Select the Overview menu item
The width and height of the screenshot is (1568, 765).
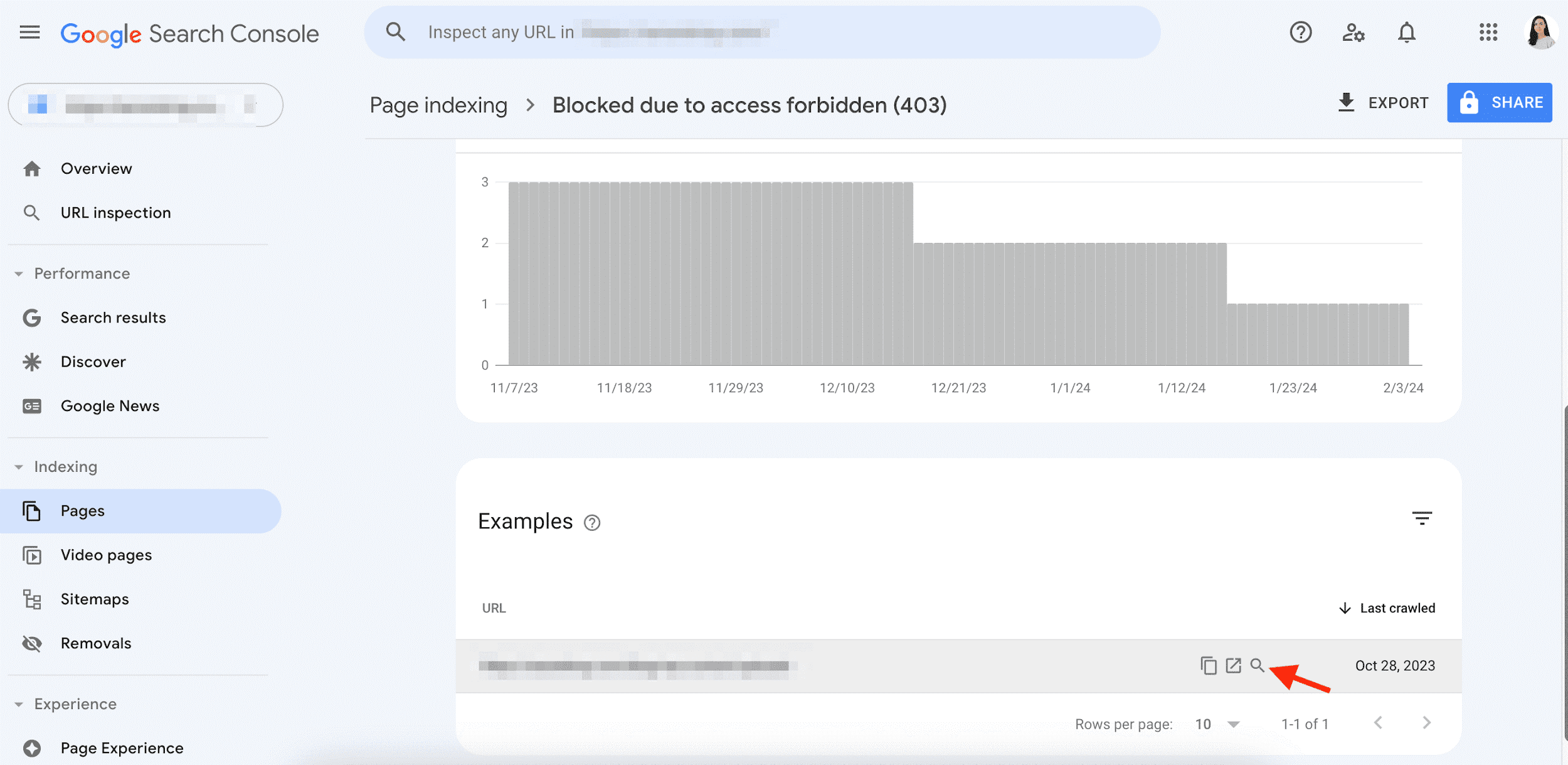tap(96, 167)
